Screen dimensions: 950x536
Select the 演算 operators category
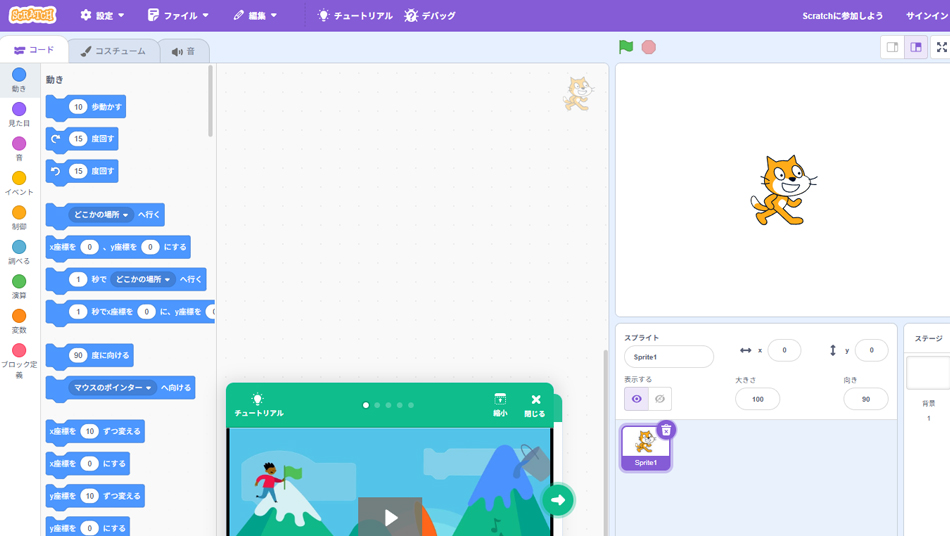[x=19, y=286]
